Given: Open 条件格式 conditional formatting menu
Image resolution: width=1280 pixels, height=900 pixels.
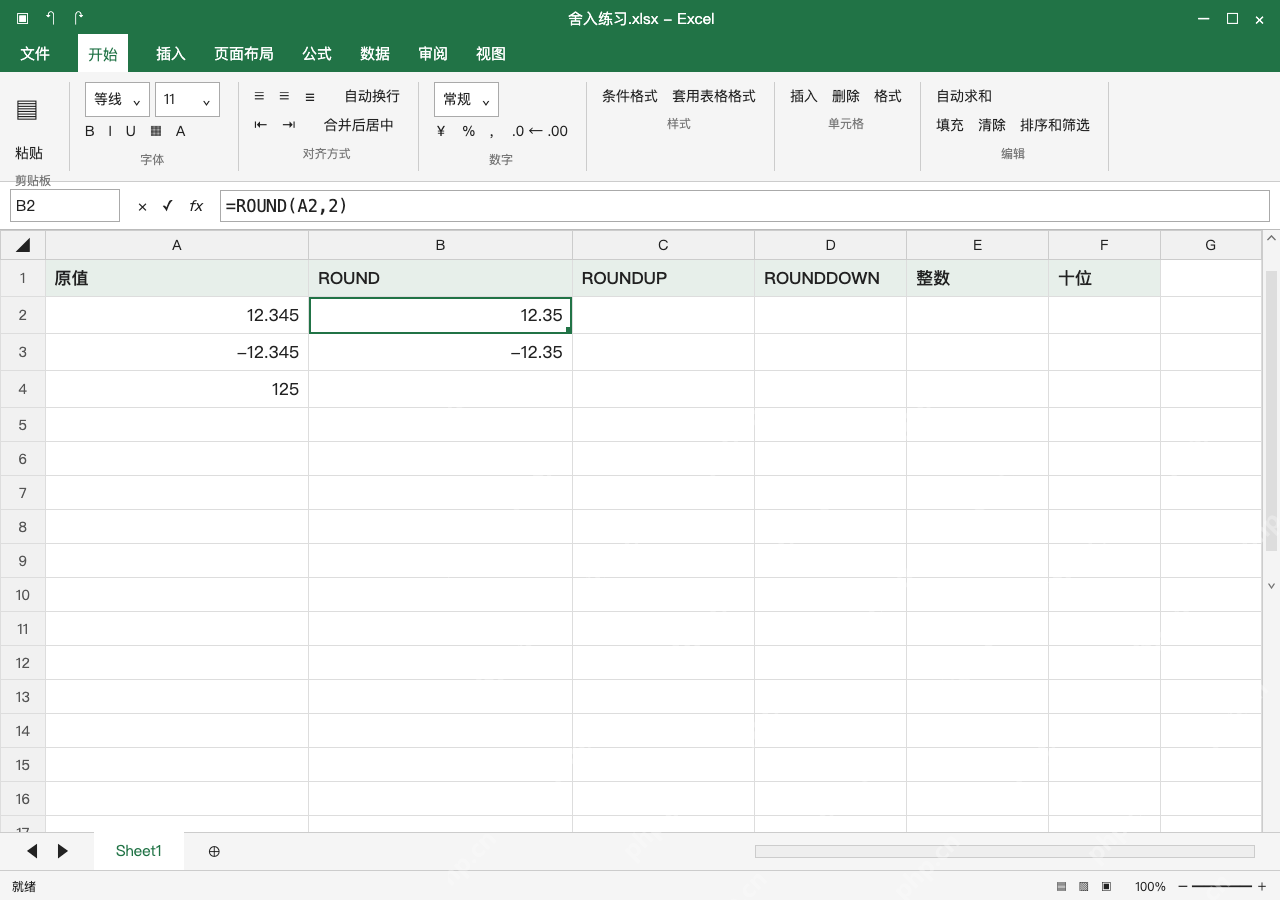Looking at the screenshot, I should click(630, 96).
